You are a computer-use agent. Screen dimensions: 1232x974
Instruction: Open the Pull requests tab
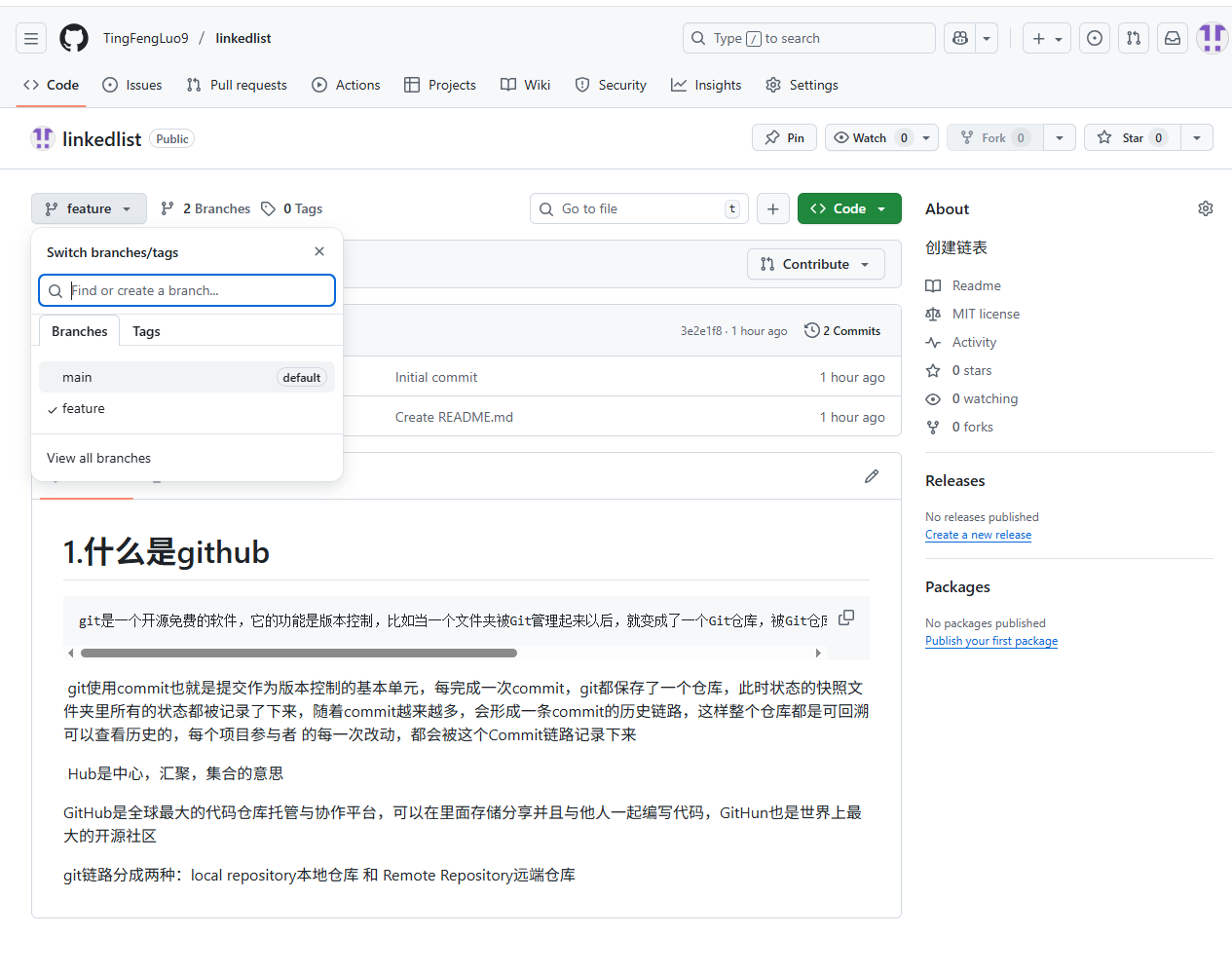point(237,85)
